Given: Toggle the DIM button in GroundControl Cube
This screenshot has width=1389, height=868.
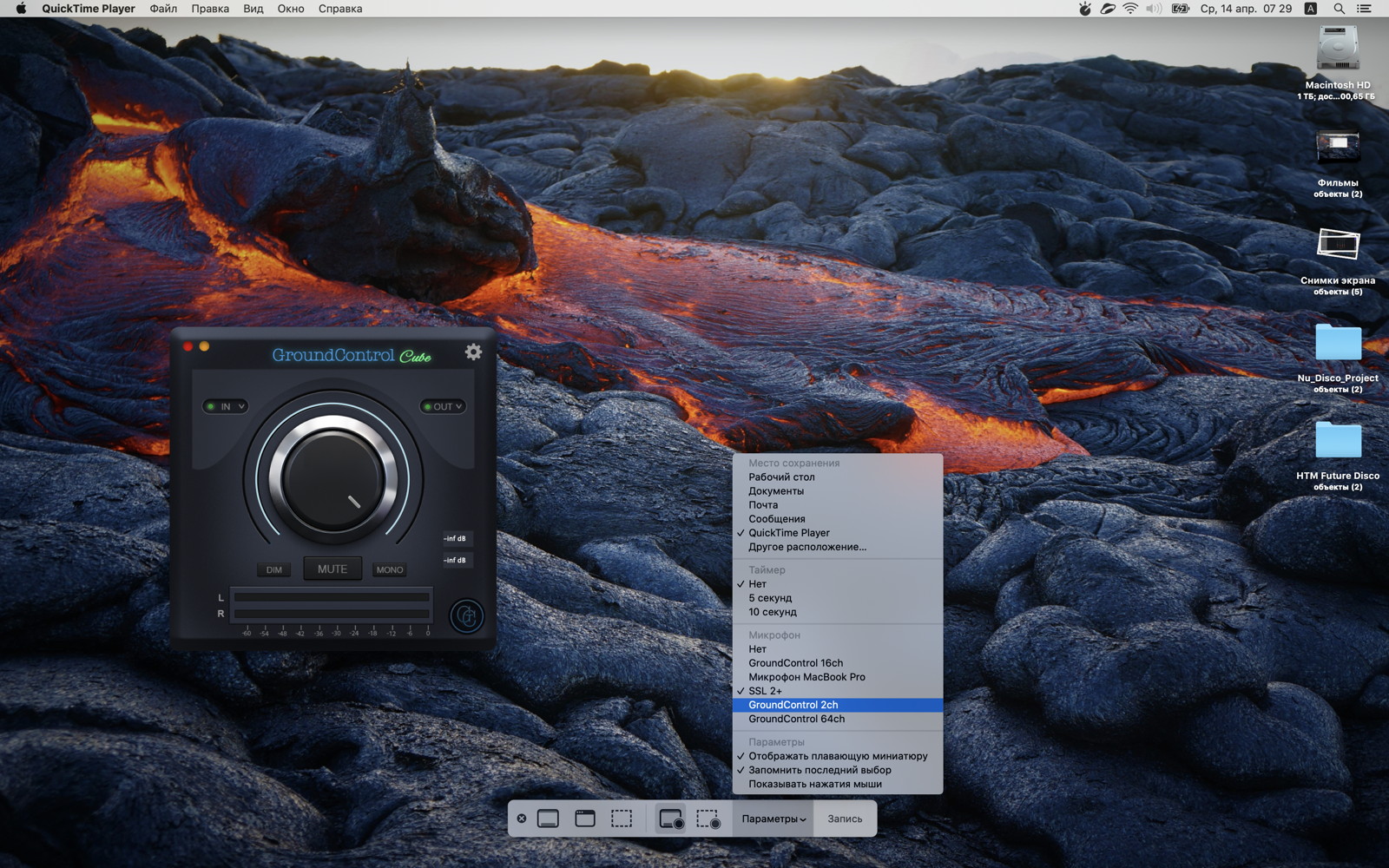Looking at the screenshot, I should coord(274,570).
